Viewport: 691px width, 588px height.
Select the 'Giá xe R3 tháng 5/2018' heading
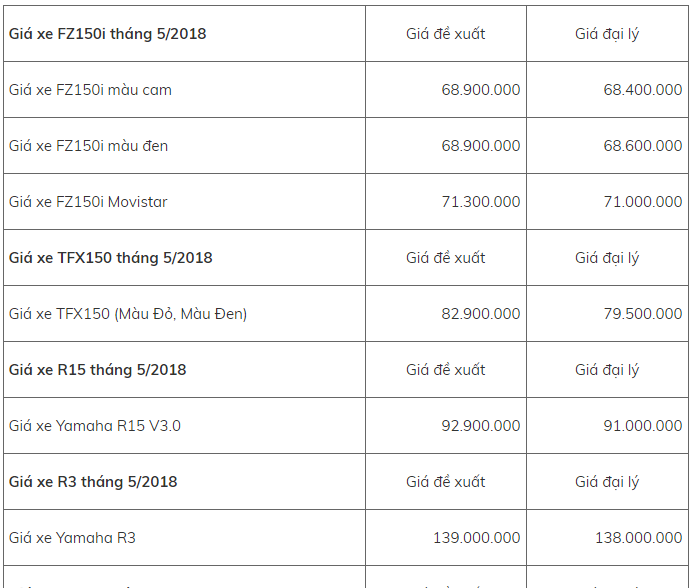(93, 482)
